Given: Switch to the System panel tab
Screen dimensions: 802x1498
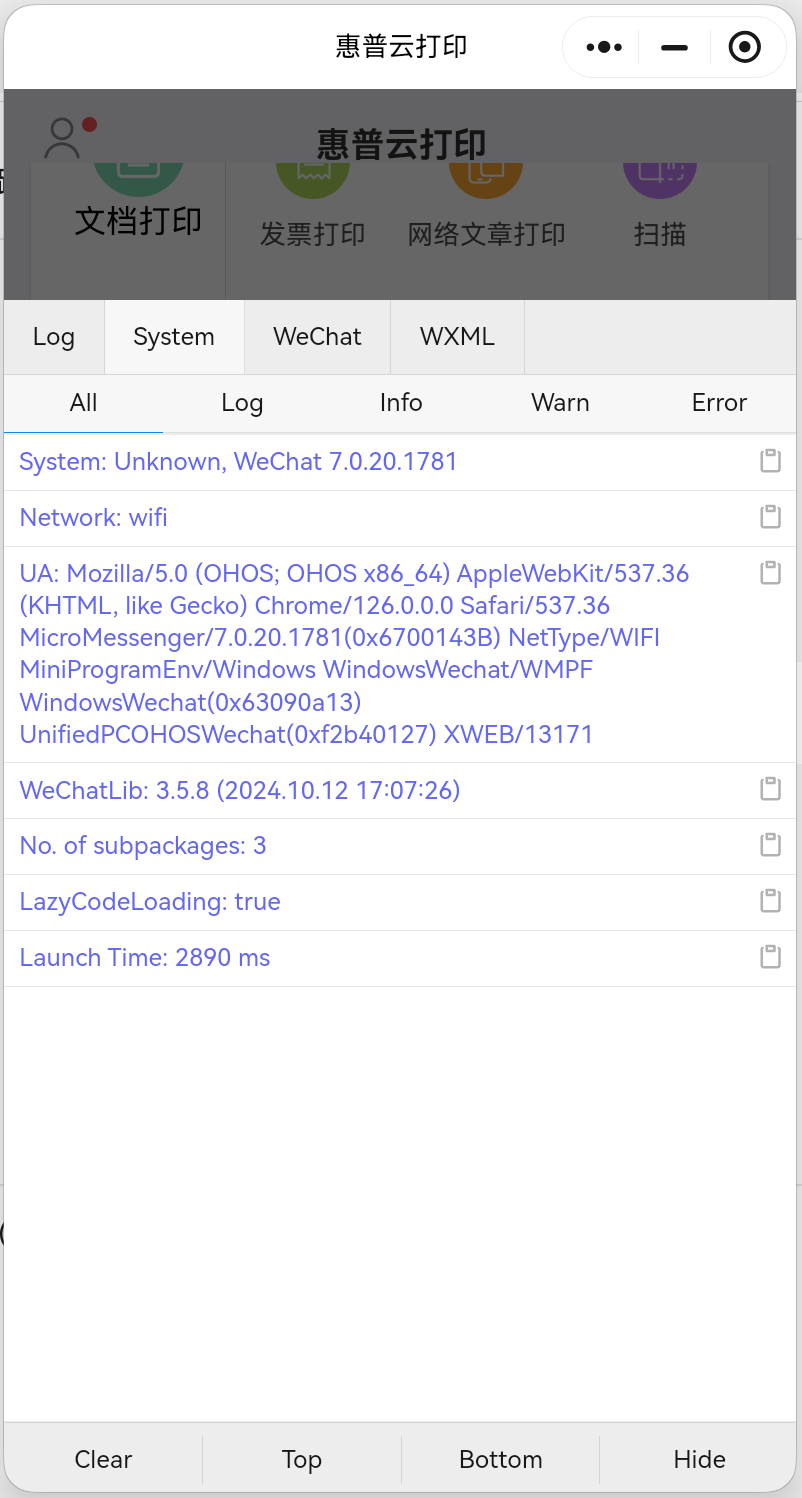Looking at the screenshot, I should 174,337.
